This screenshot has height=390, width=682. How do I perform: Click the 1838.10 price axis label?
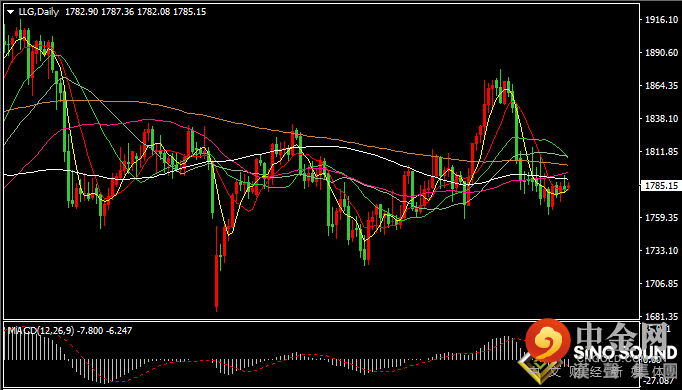(661, 119)
